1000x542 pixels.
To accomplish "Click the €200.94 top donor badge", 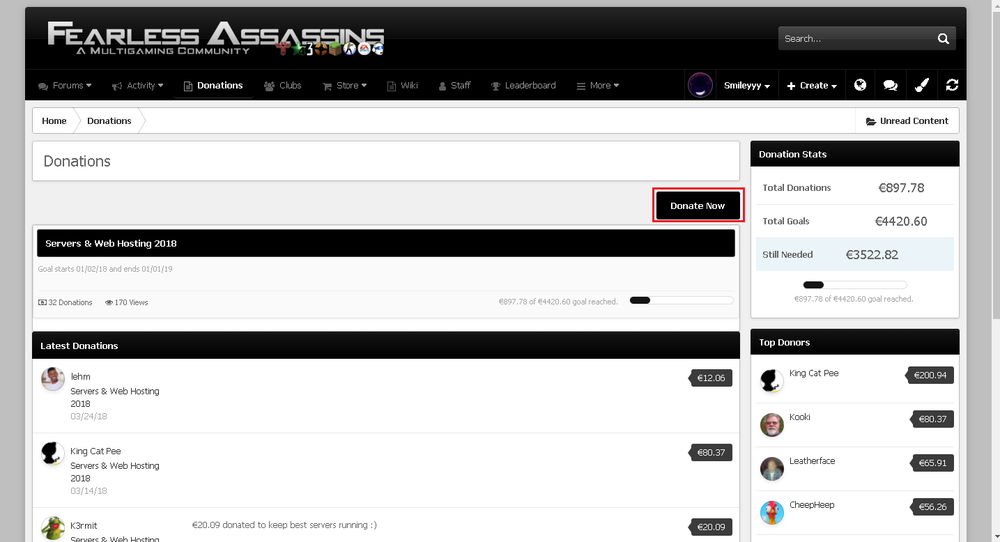I will [x=929, y=375].
